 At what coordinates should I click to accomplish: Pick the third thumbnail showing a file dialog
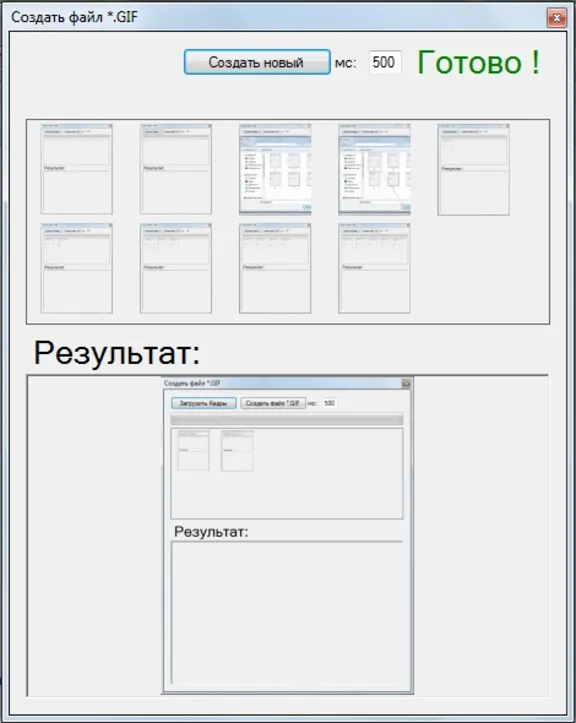275,169
